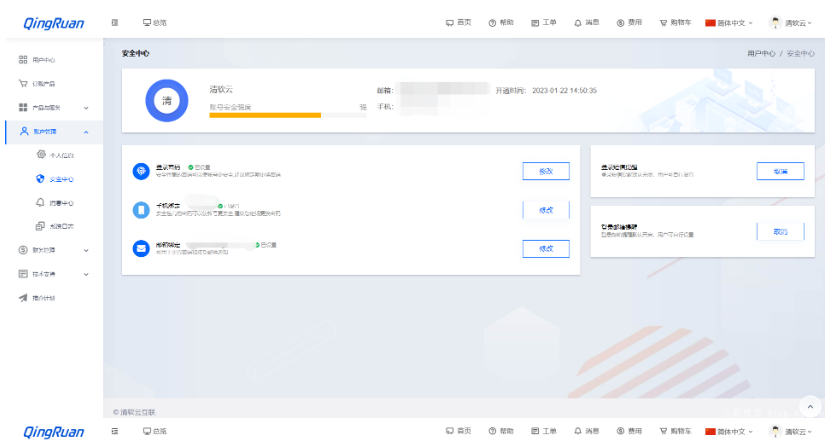Click the 产品与服务 tiles icon in the sidebar

pyautogui.click(x=23, y=107)
